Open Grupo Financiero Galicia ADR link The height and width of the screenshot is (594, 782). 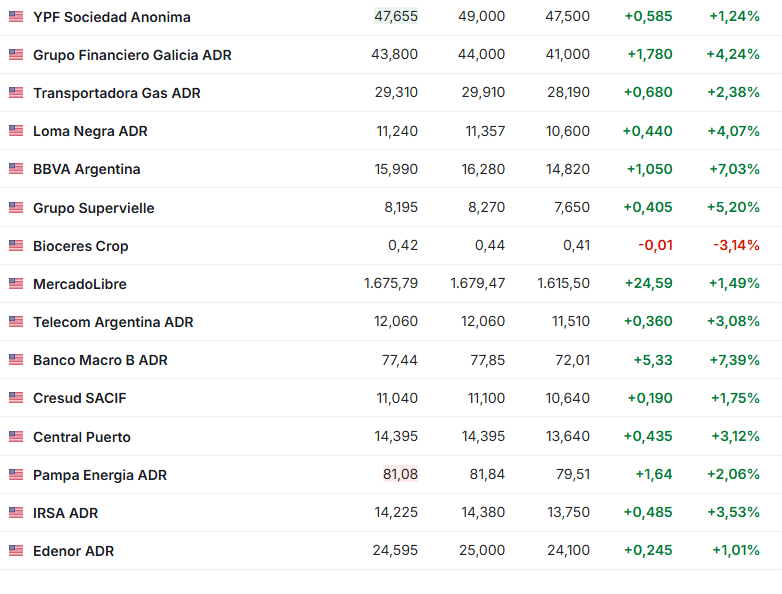[132, 55]
